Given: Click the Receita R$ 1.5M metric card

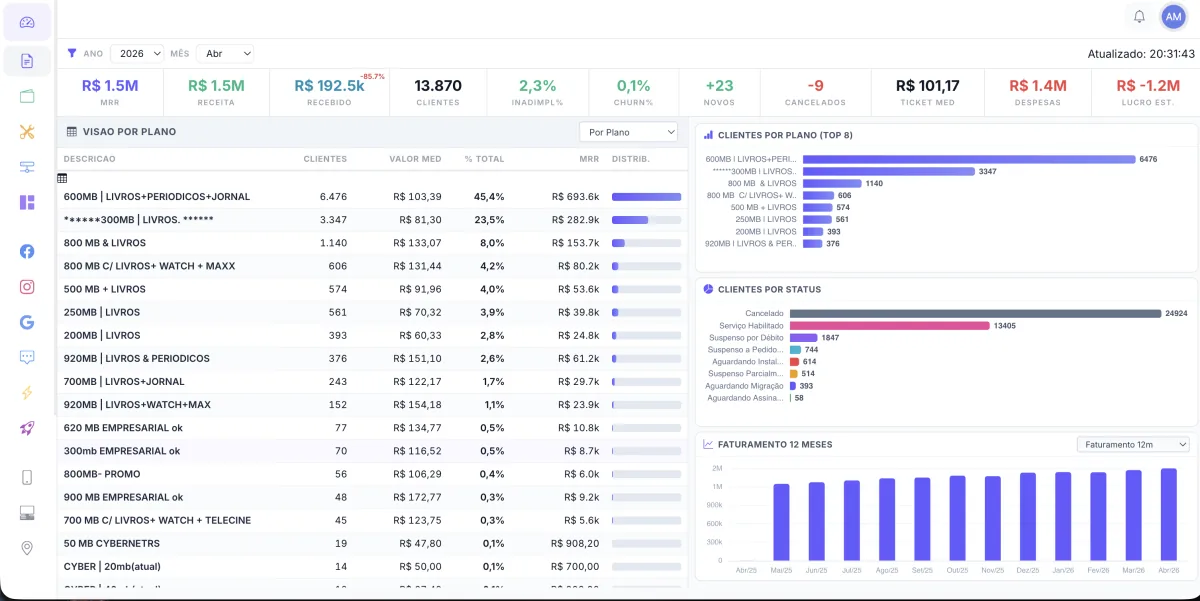Looking at the screenshot, I should point(217,92).
